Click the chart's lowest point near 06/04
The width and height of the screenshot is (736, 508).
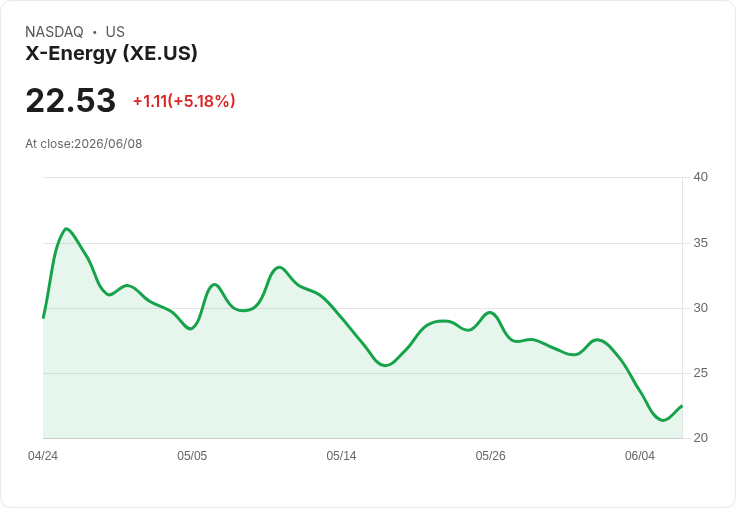tap(663, 420)
